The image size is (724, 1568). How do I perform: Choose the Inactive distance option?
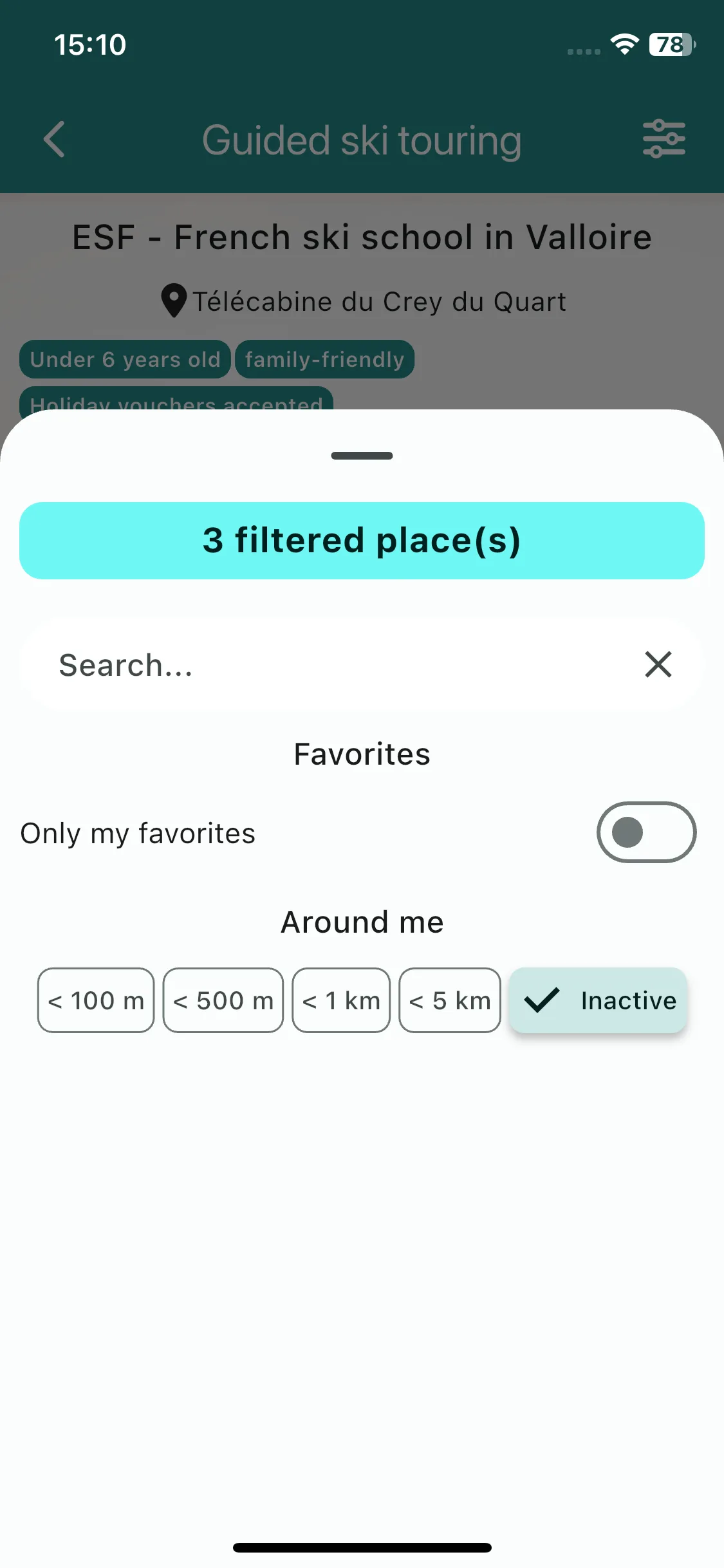[598, 1000]
